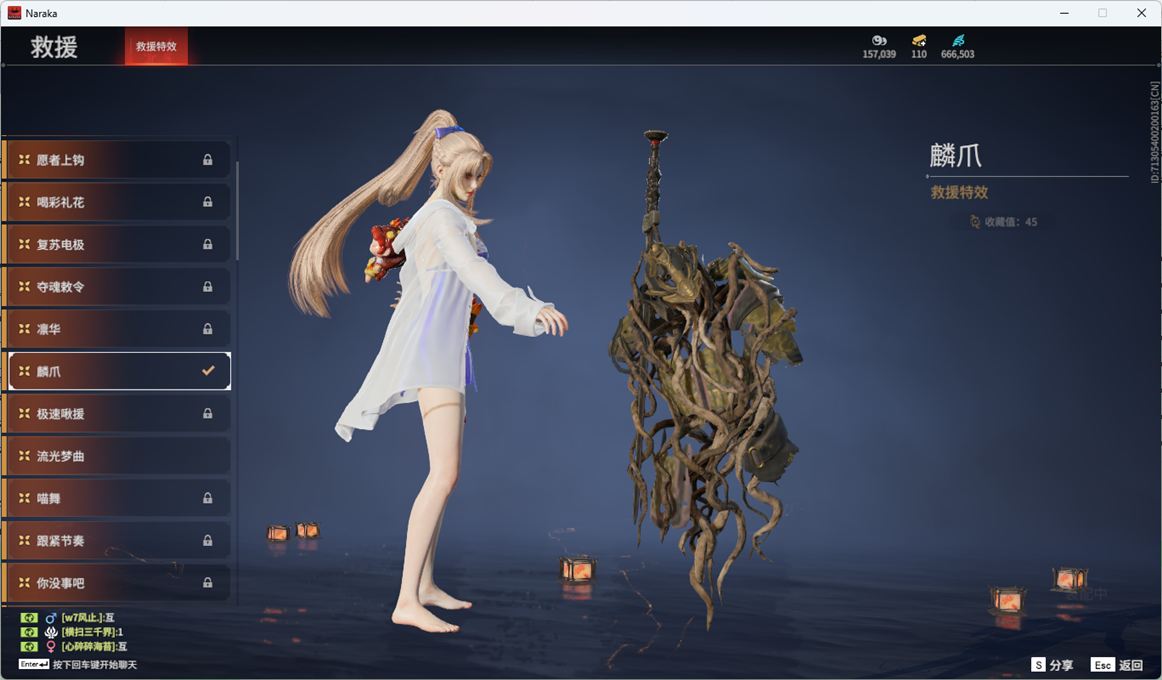Viewport: 1162px width, 680px height.
Task: Click the cyan feather currency icon
Action: point(958,41)
